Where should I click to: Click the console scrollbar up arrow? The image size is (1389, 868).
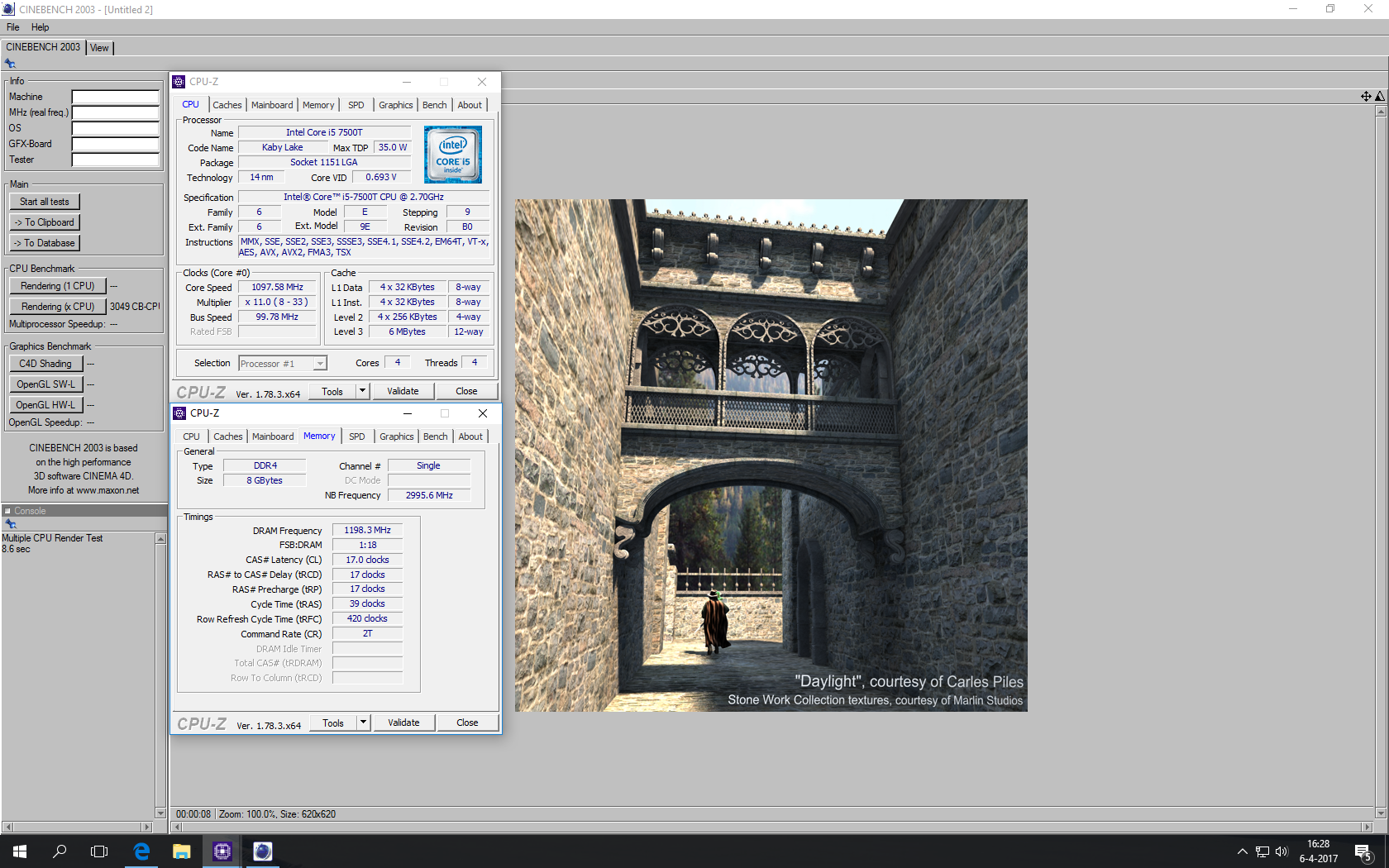(160, 539)
